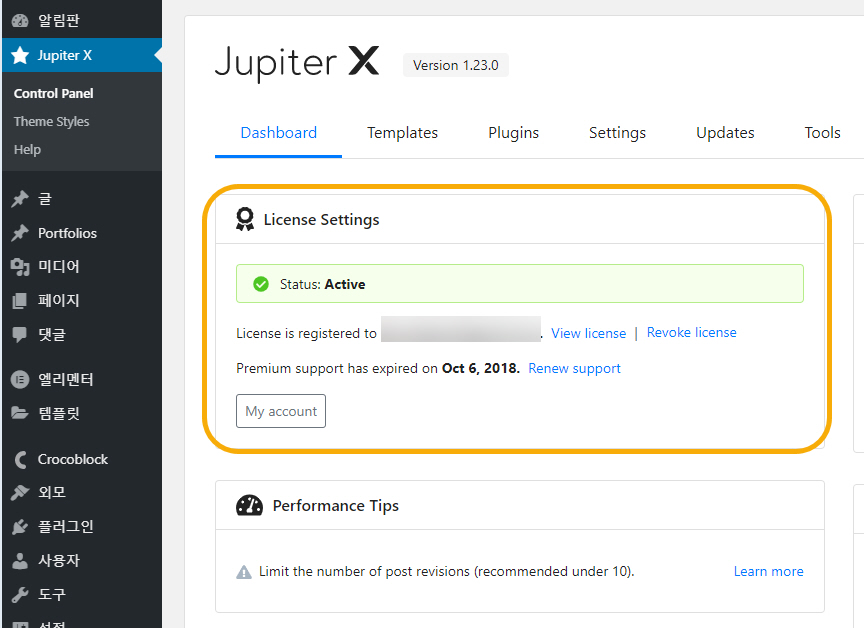
Task: Open the 엘리멘터 menu
Action: [82, 380]
